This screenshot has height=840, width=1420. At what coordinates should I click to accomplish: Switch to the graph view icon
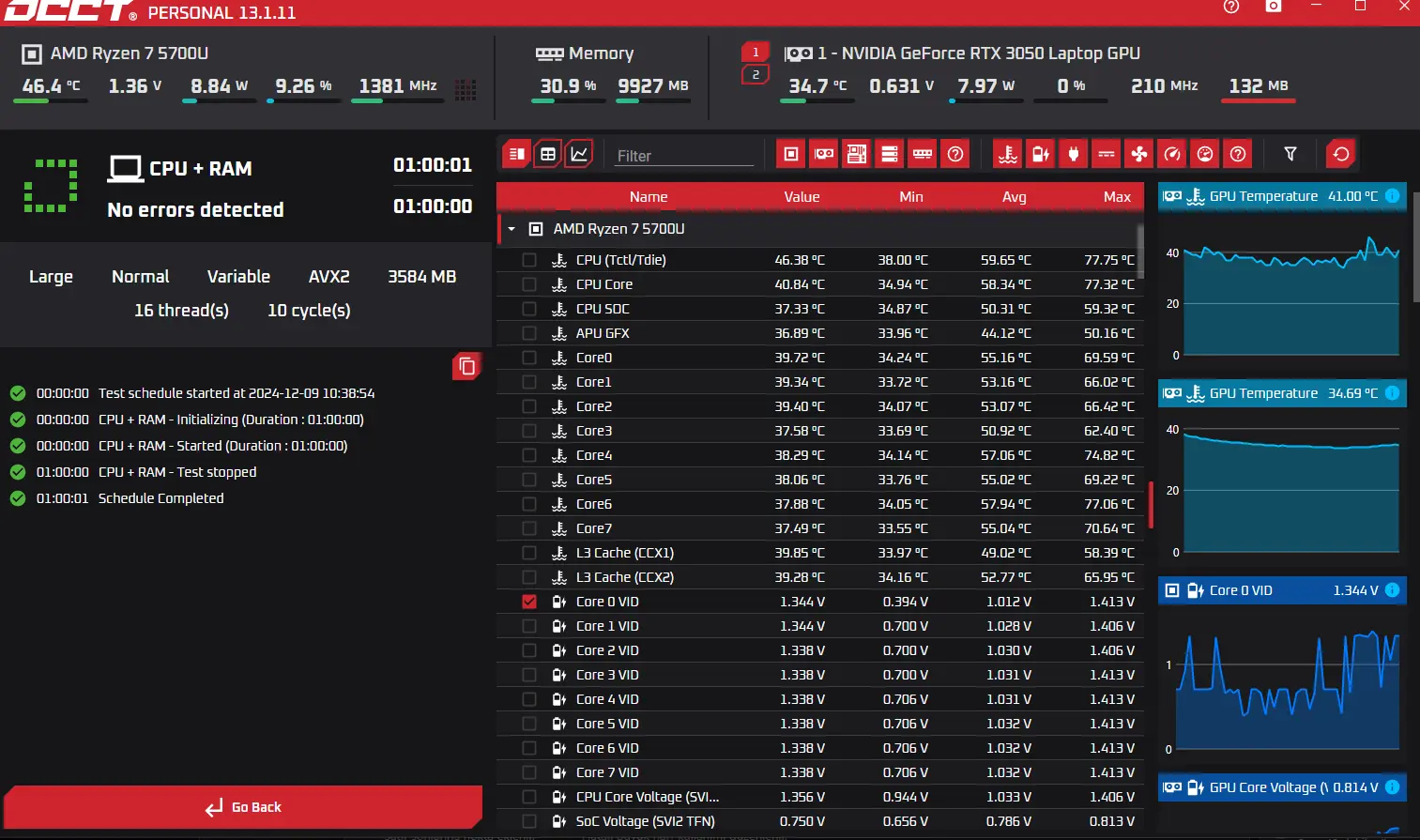click(x=579, y=154)
